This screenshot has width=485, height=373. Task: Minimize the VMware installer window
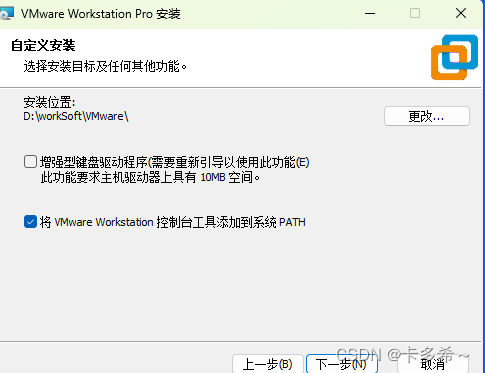[370, 14]
